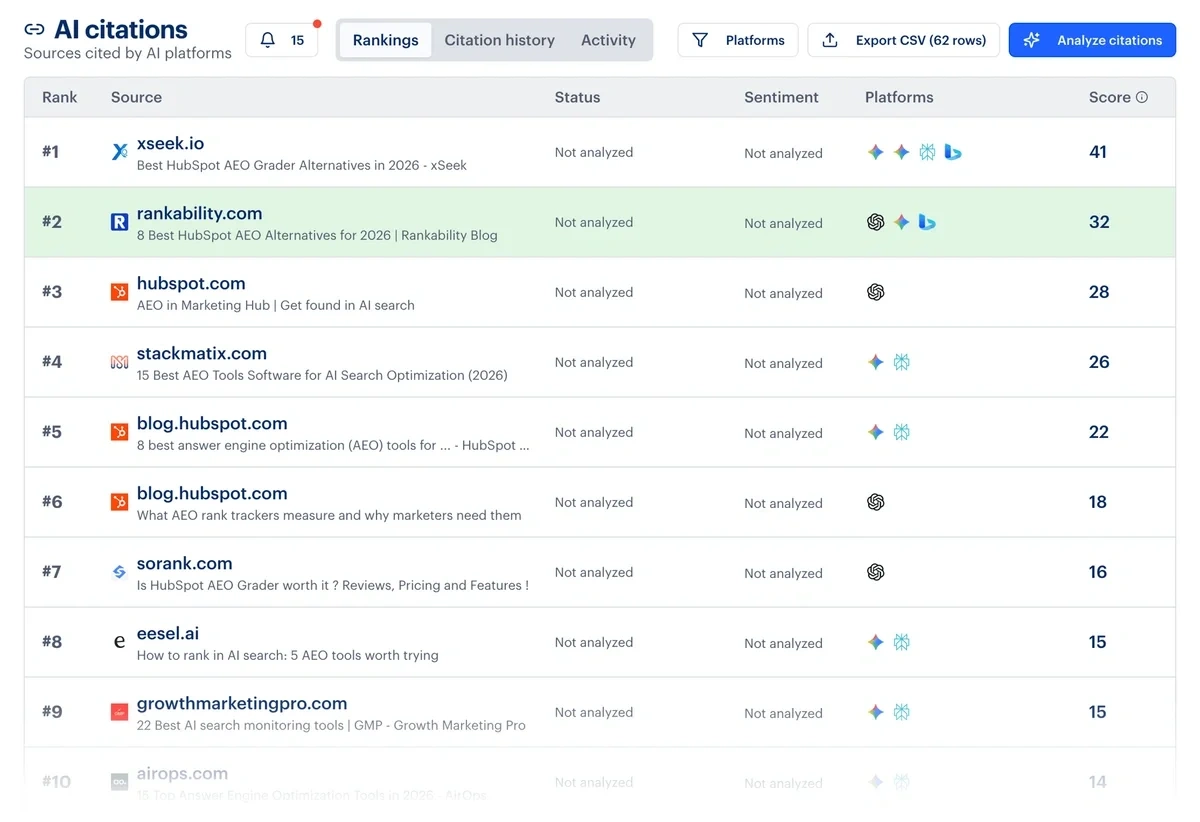Click rank #4 cell for stackmatix.com
This screenshot has height=822, width=1200.
(x=52, y=362)
